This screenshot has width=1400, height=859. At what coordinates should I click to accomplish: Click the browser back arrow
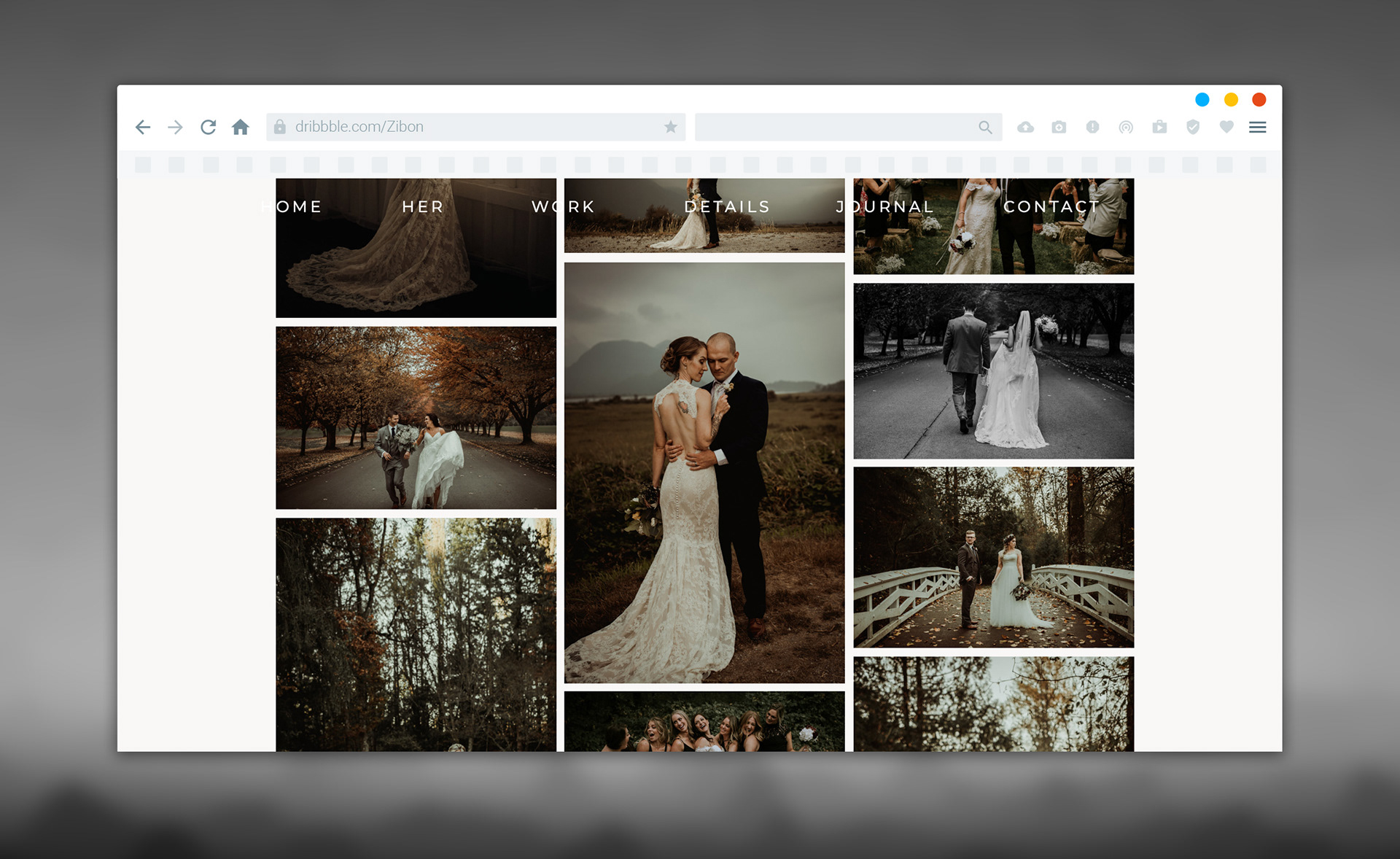tap(143, 127)
